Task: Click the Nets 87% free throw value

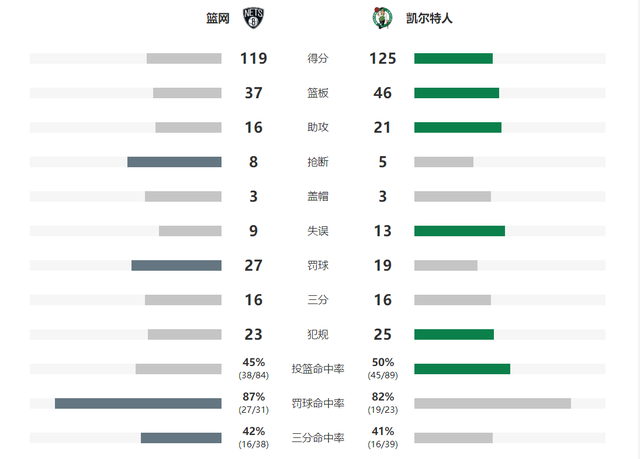Action: tap(253, 397)
